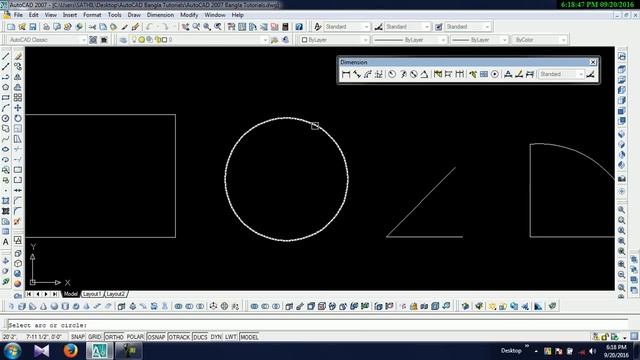The width and height of the screenshot is (640, 360).
Task: Click the command line input area
Action: (x=318, y=325)
